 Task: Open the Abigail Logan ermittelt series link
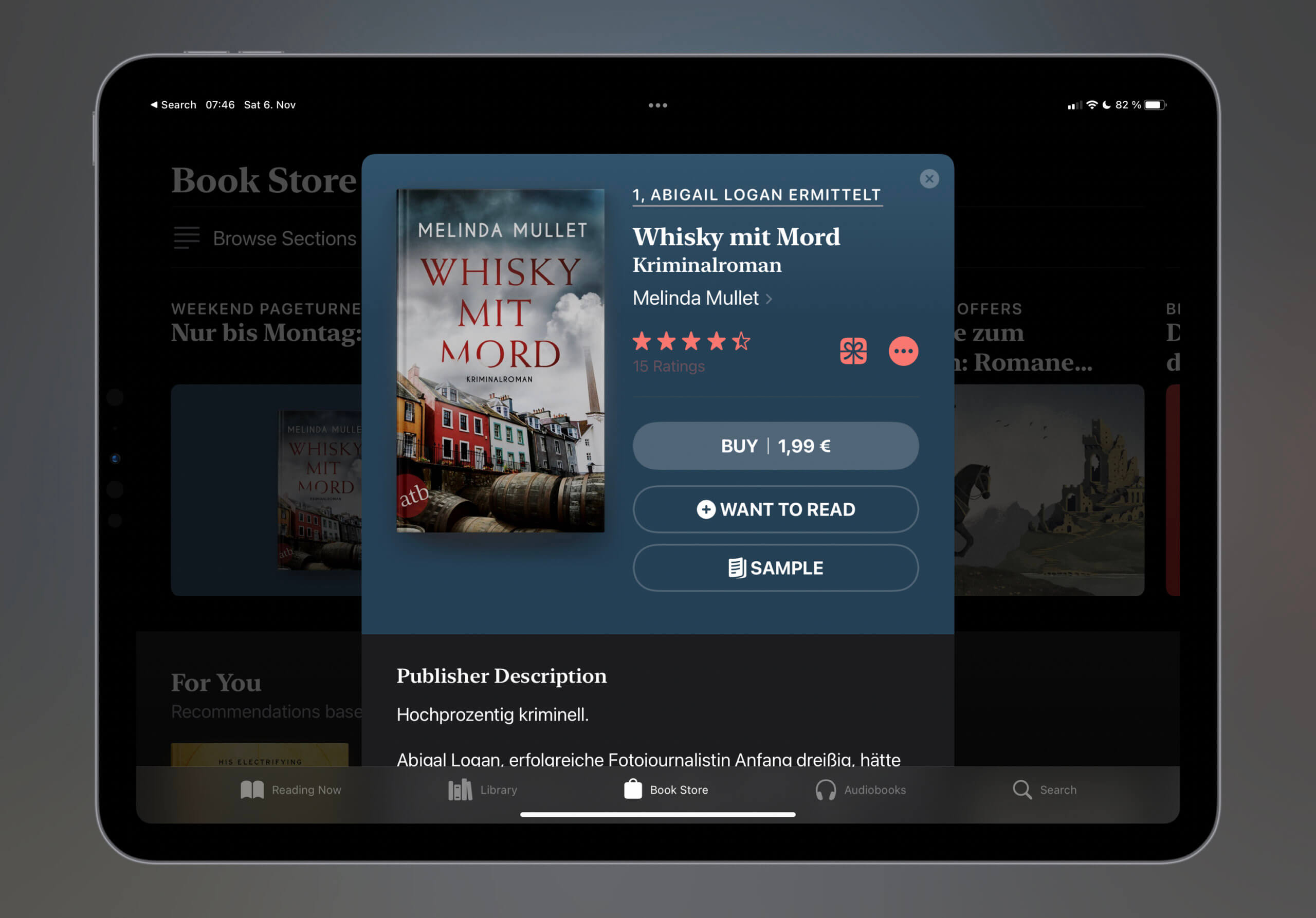757,195
